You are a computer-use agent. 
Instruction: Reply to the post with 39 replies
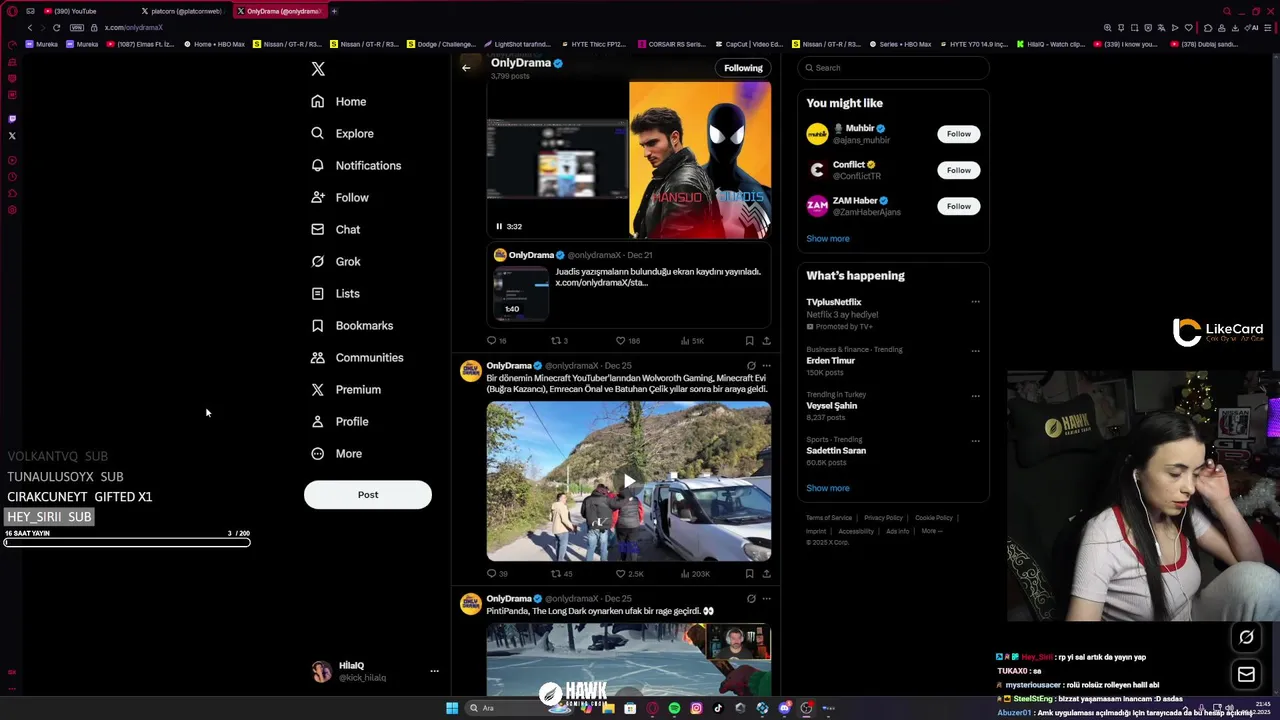(496, 574)
